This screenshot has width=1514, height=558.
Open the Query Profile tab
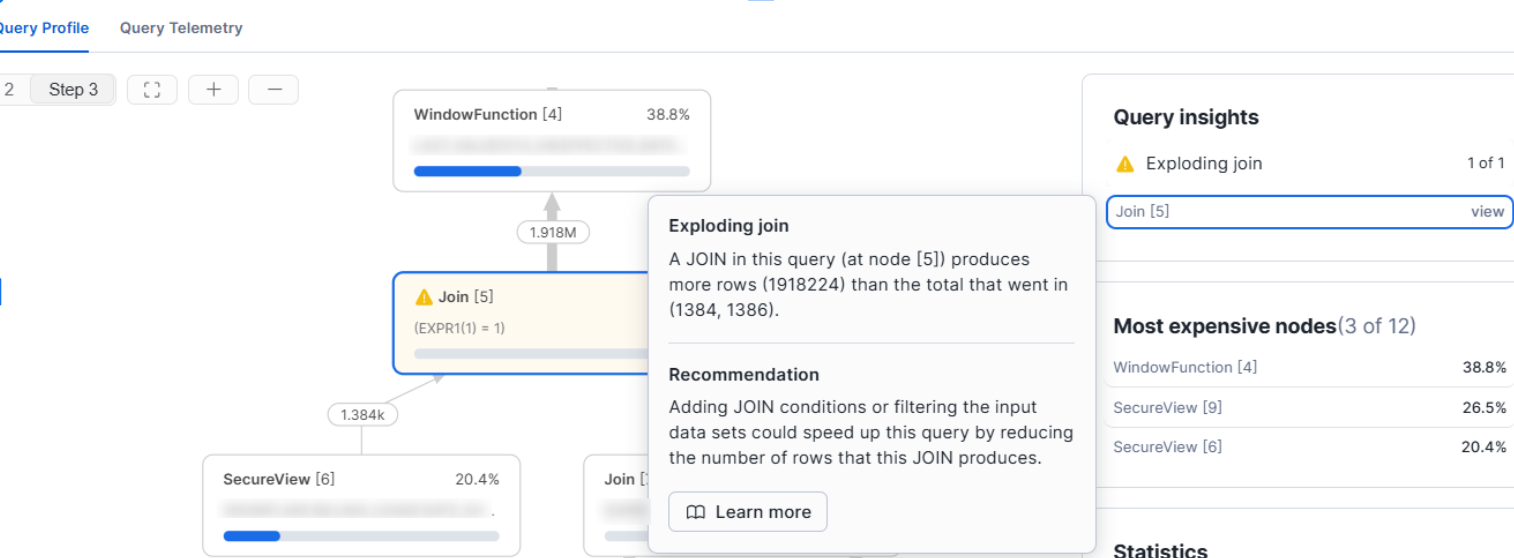pos(42,28)
